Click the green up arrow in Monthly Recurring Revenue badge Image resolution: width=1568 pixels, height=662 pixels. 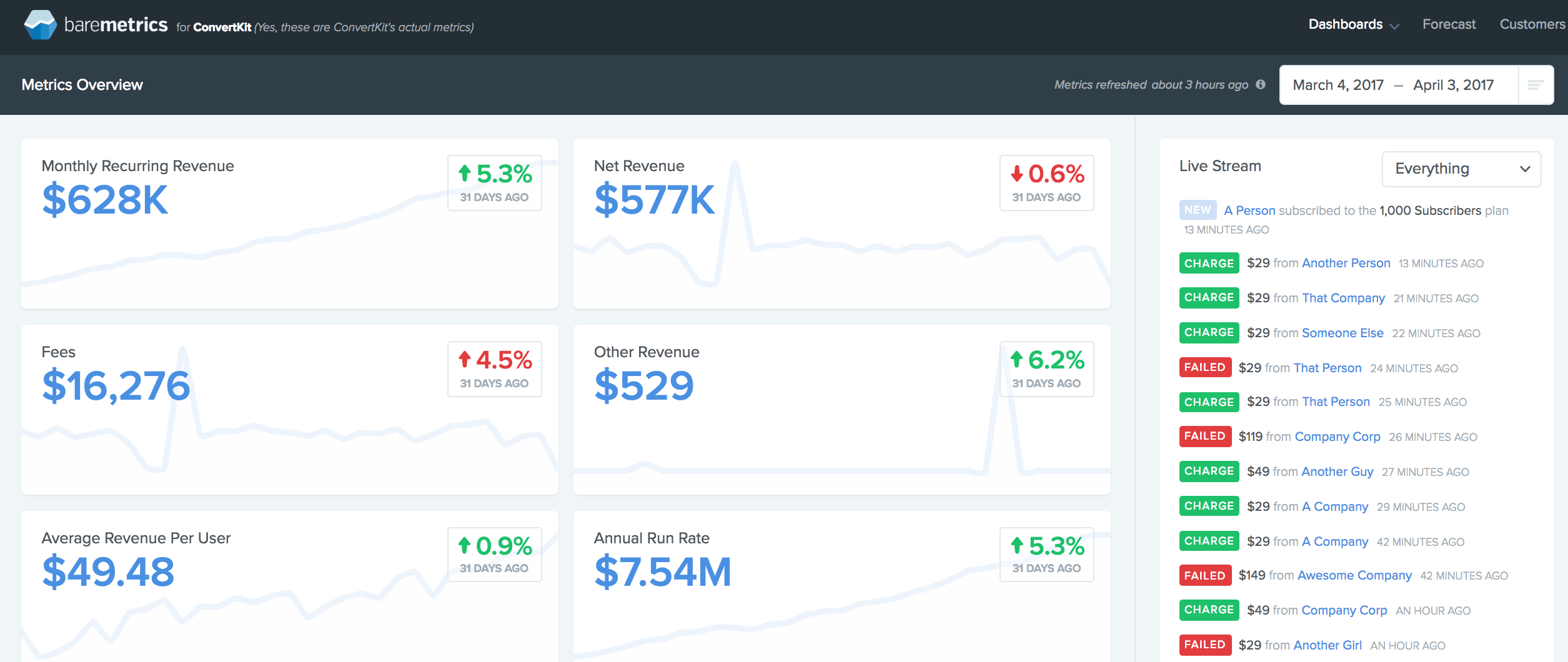464,173
